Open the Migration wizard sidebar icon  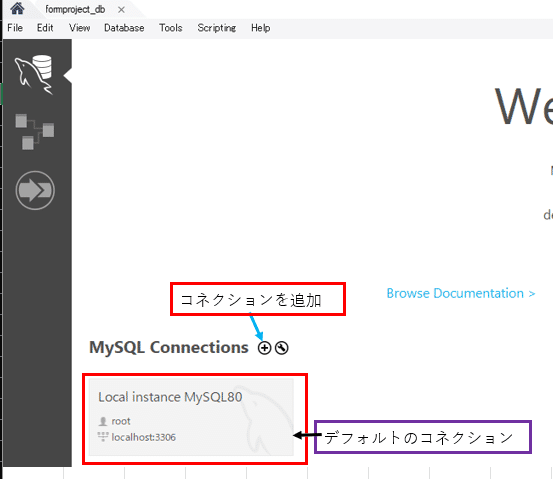(x=35, y=190)
